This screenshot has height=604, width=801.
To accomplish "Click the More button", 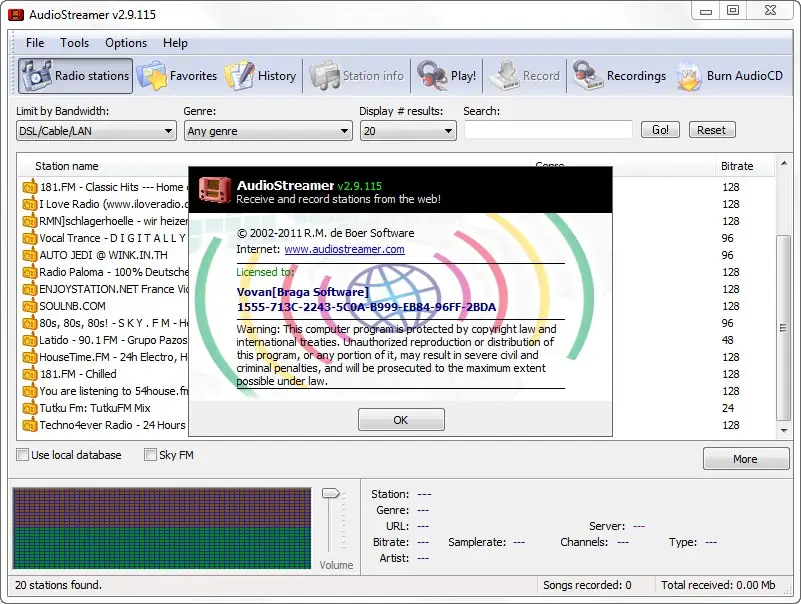I will (746, 459).
